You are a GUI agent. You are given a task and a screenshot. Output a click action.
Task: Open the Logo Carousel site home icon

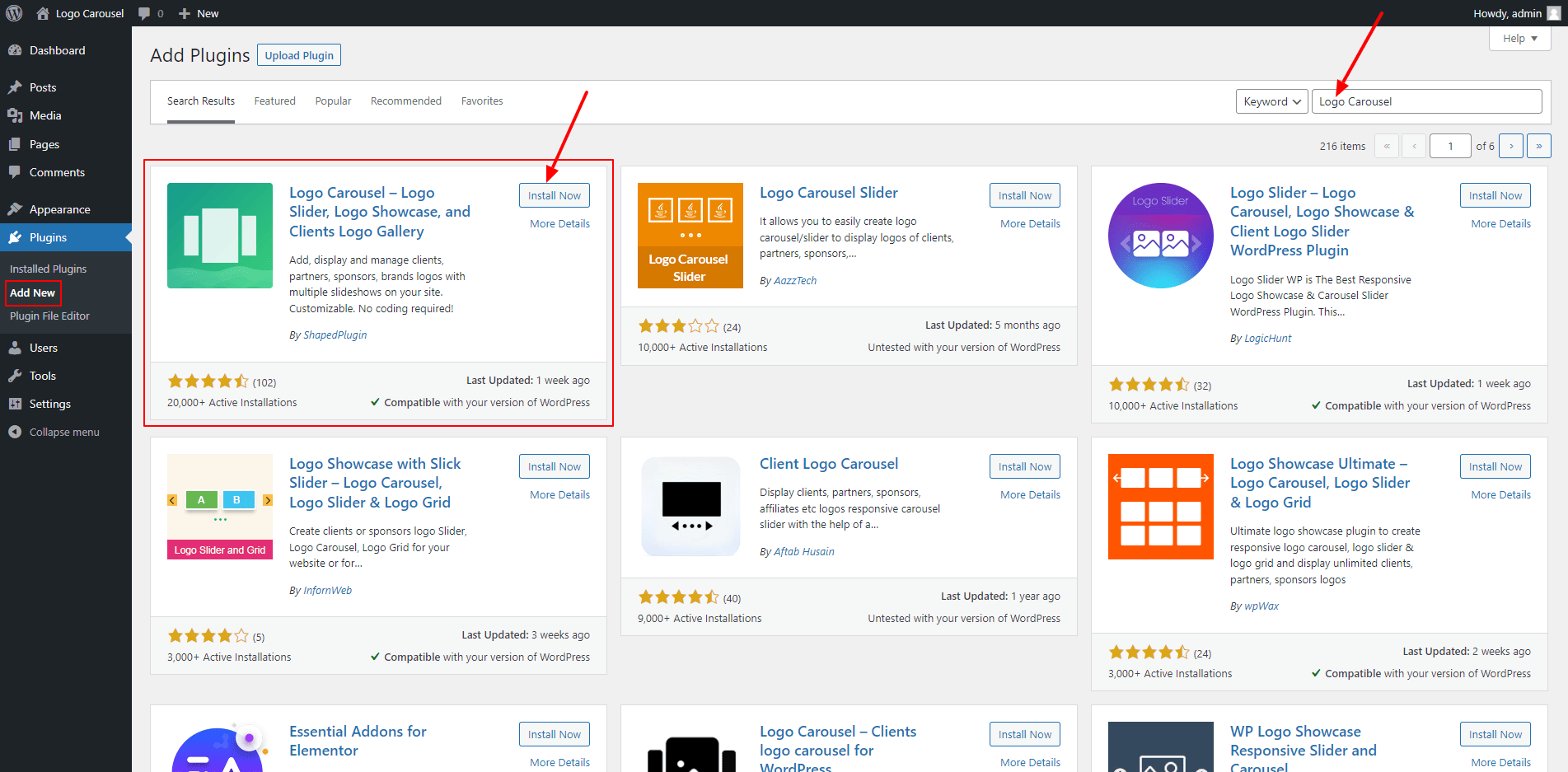(x=43, y=13)
